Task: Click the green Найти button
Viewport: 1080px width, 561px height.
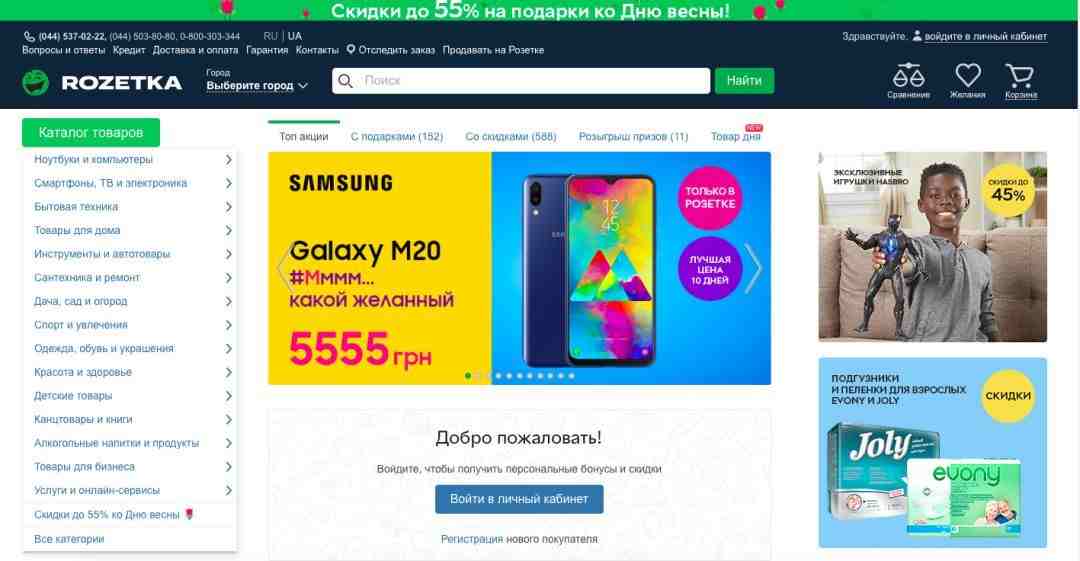Action: [744, 81]
